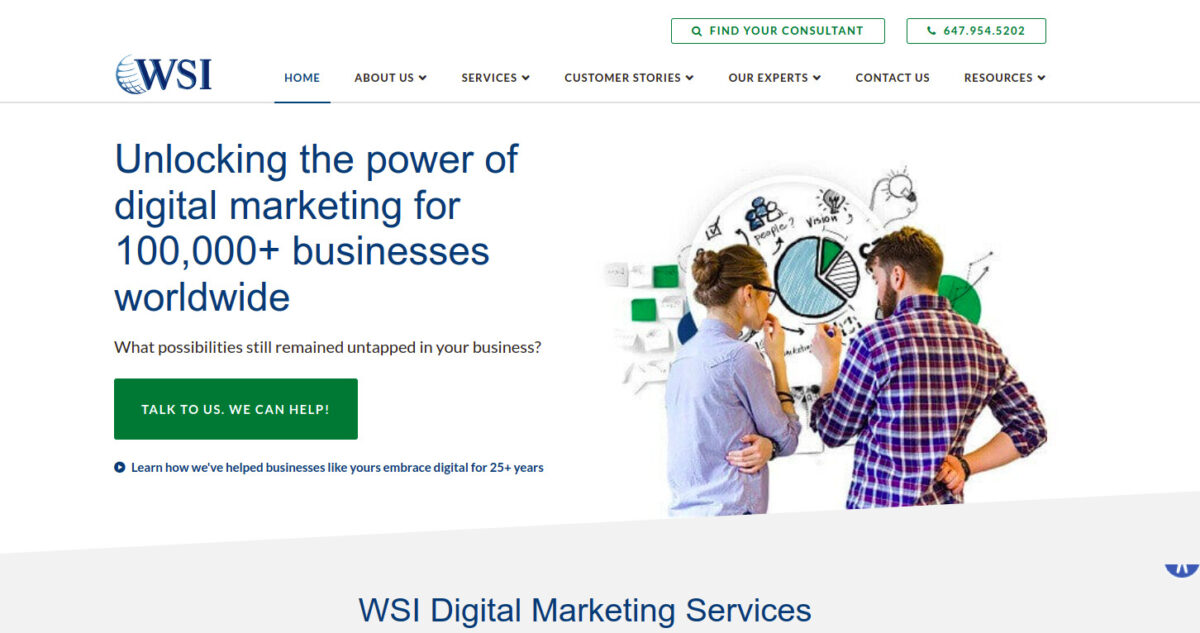Image resolution: width=1200 pixels, height=633 pixels.
Task: Click the WSI globe logo
Action: click(163, 75)
